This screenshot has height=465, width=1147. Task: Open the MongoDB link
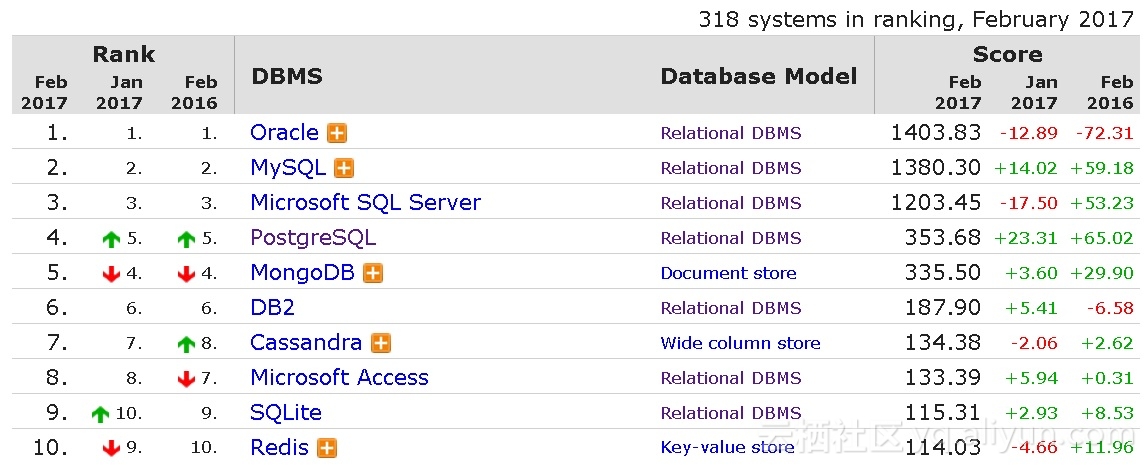click(303, 273)
